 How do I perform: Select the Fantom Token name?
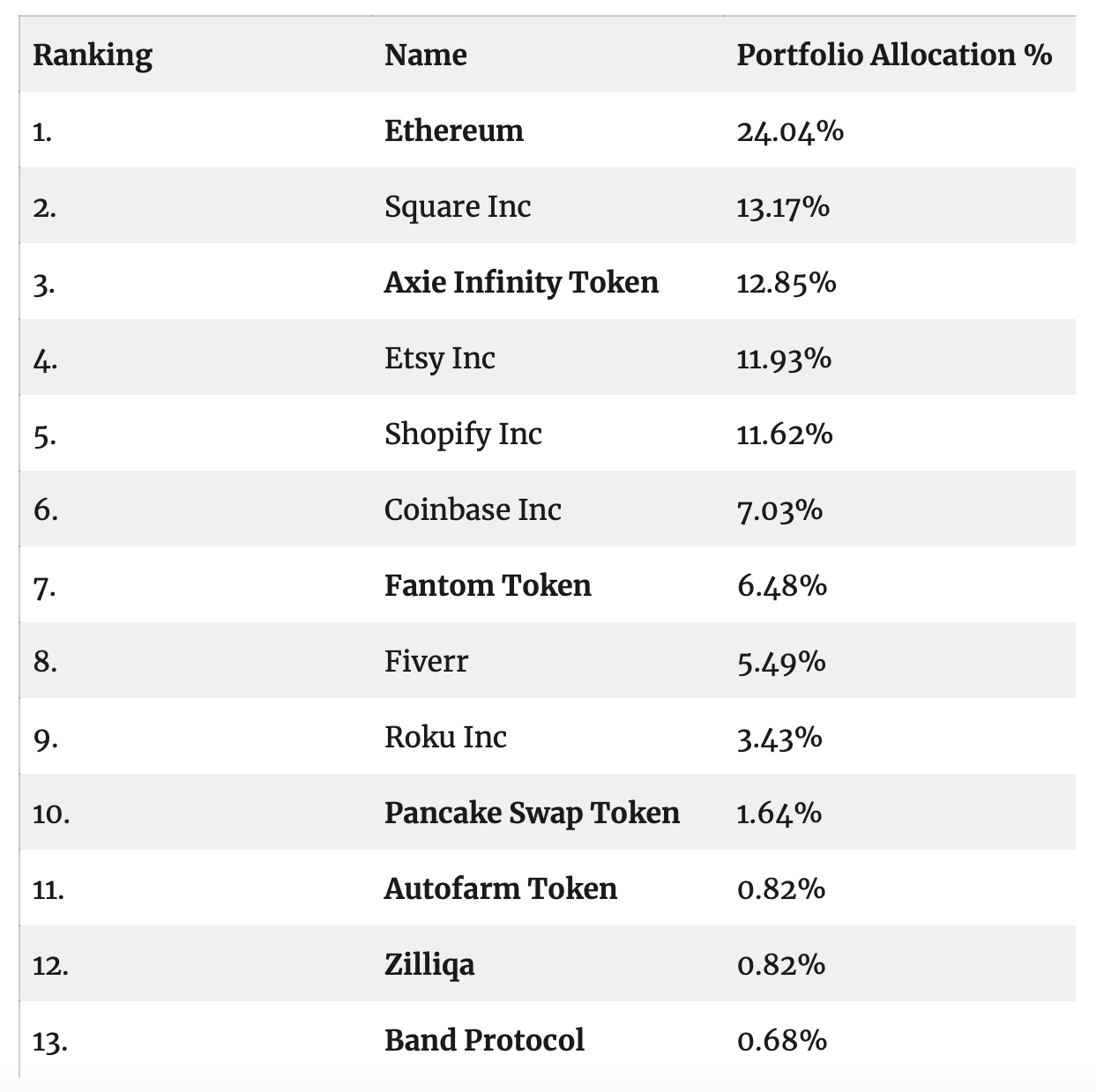[488, 585]
